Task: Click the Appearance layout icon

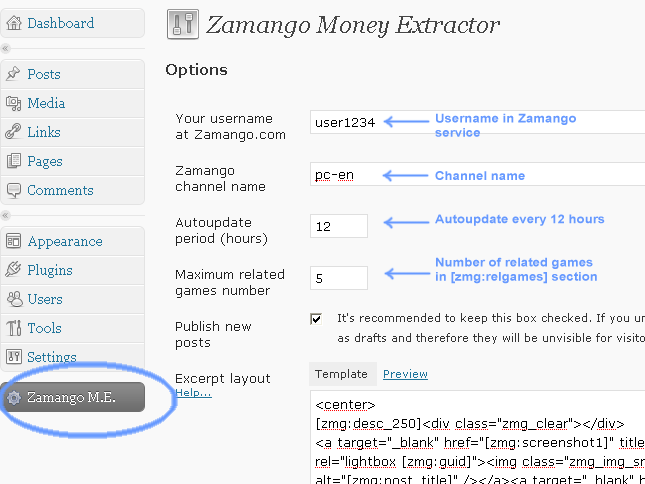Action: point(14,241)
